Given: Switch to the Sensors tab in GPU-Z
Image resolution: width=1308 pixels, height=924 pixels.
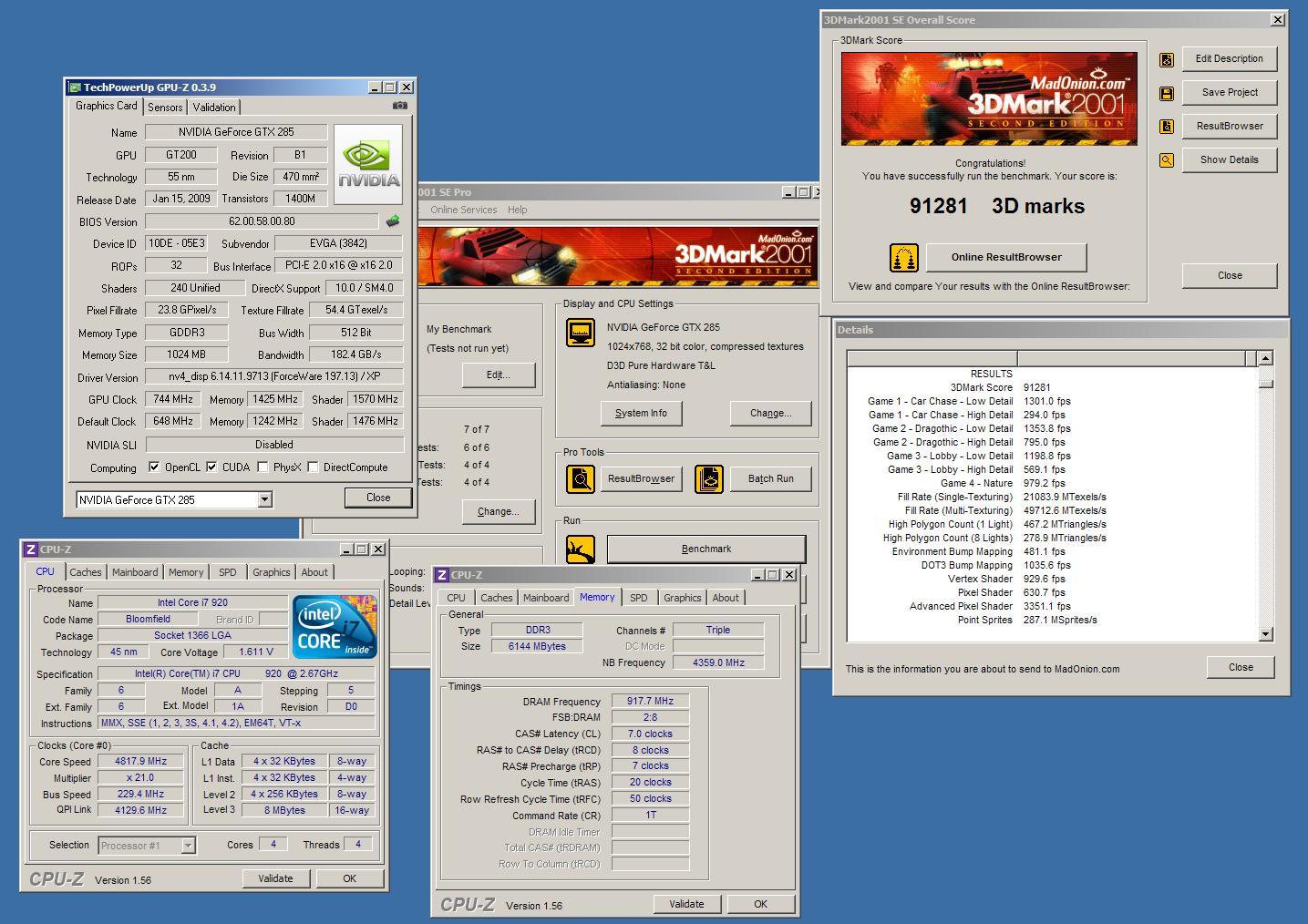Looking at the screenshot, I should (165, 108).
